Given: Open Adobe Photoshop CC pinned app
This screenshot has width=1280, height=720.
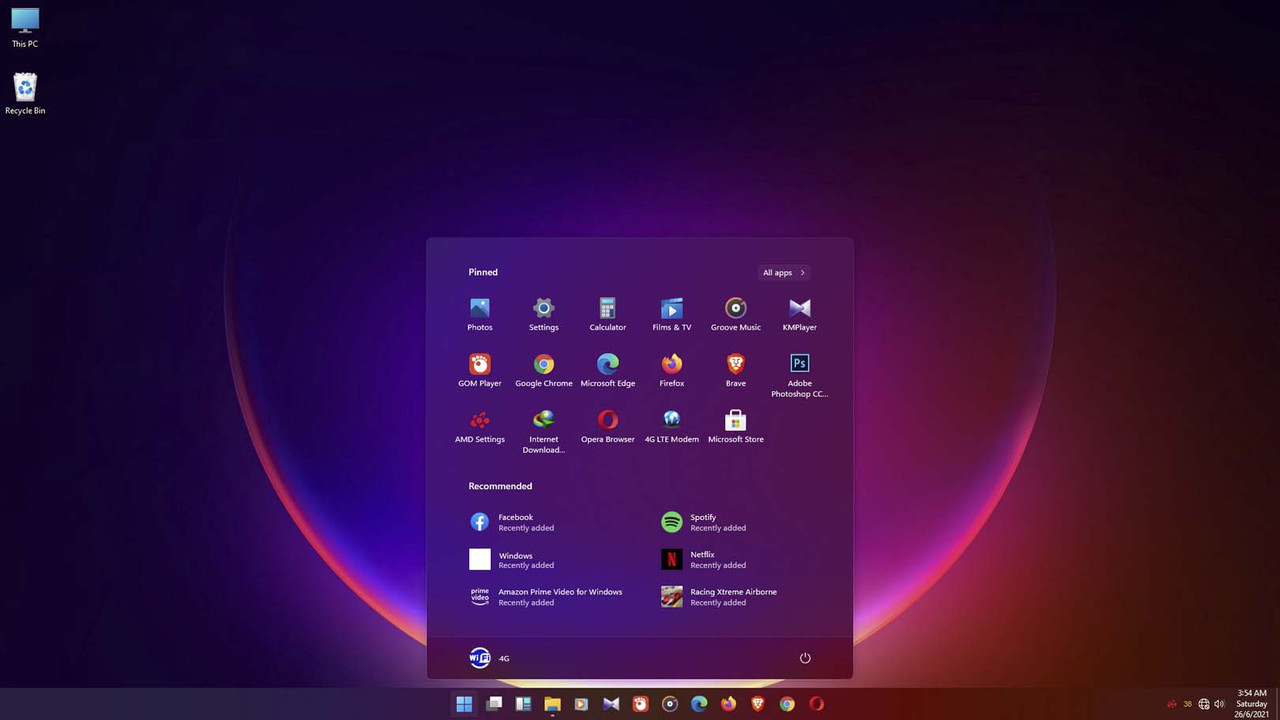Looking at the screenshot, I should [800, 375].
